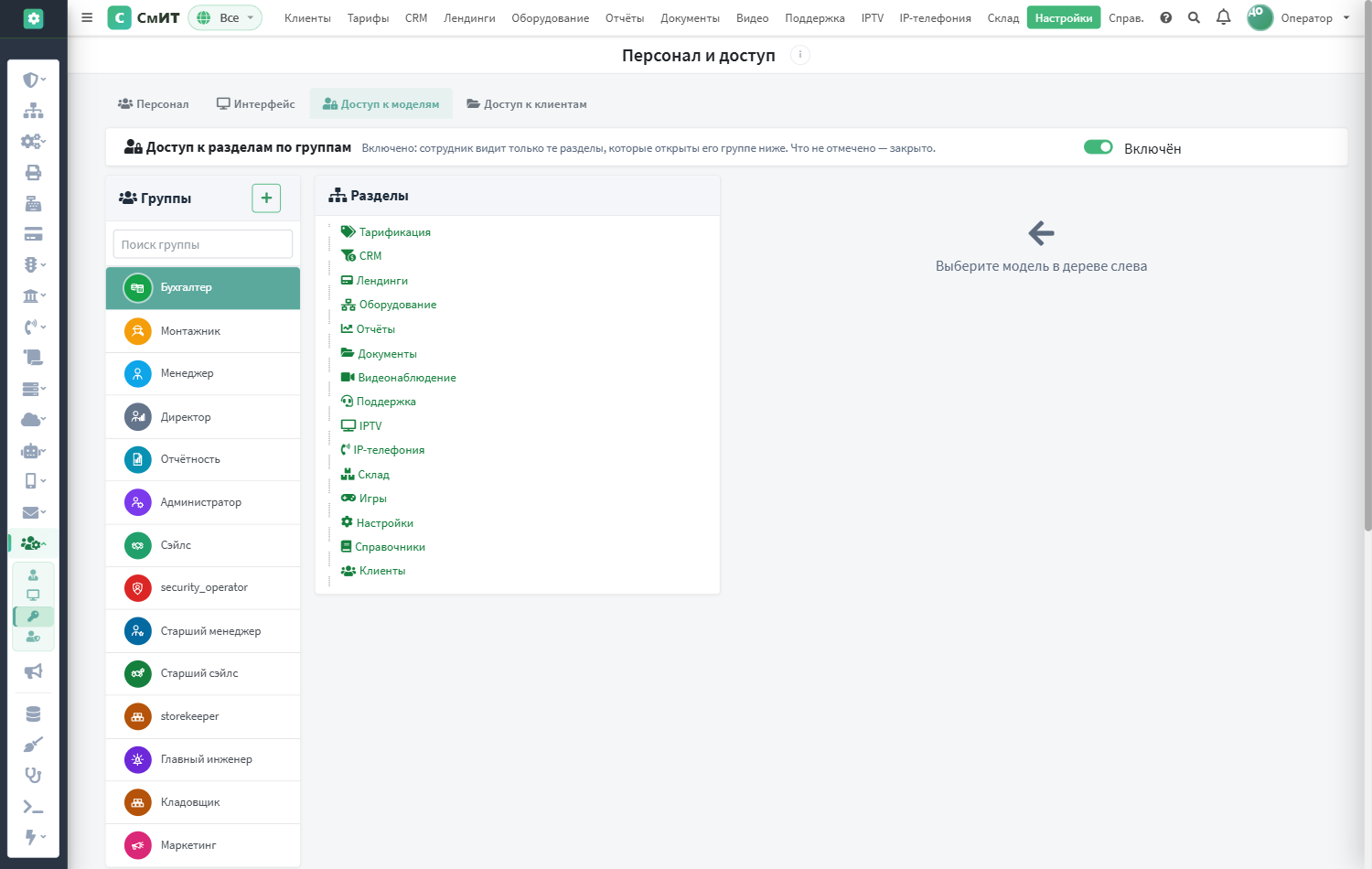1372x869 pixels.
Task: Click the Настройки top menu button
Action: [x=1064, y=17]
